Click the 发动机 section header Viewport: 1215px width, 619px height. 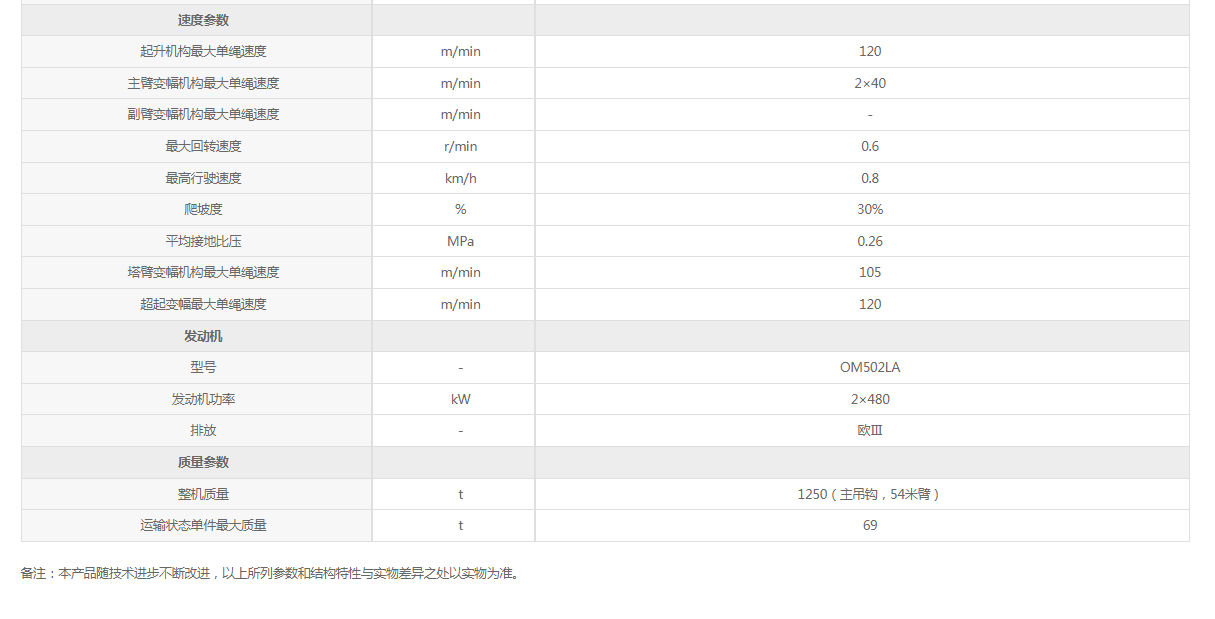[203, 336]
